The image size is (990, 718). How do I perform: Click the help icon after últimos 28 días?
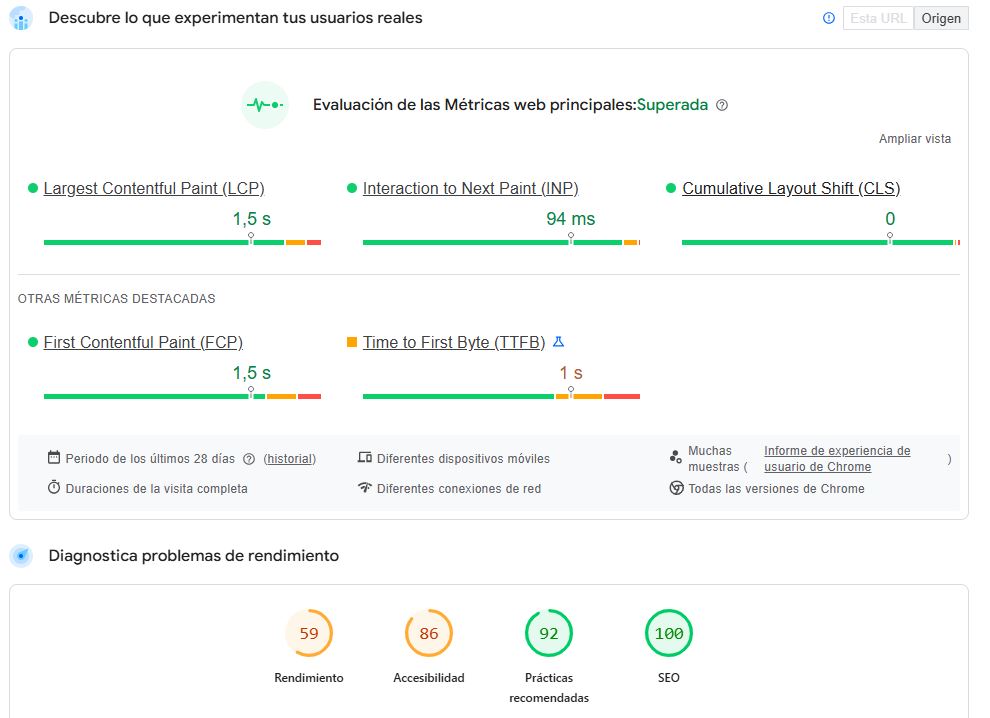(249, 459)
